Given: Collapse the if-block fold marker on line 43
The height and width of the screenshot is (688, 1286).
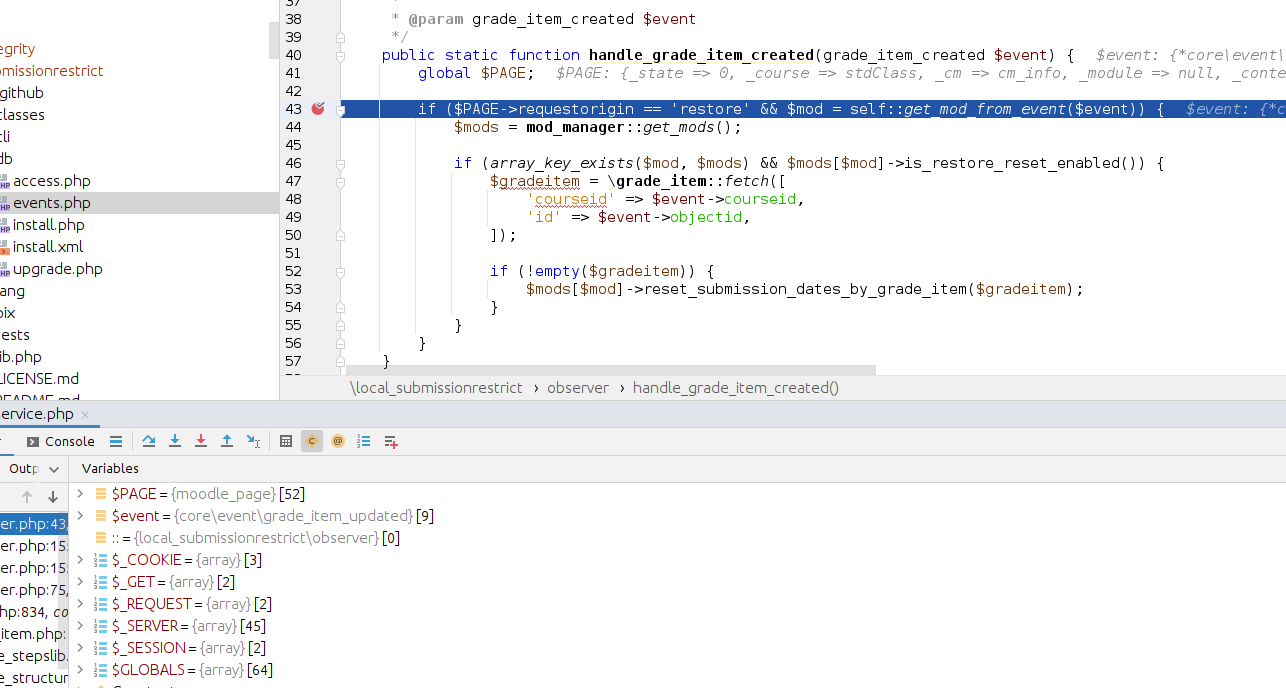Looking at the screenshot, I should pyautogui.click(x=341, y=109).
